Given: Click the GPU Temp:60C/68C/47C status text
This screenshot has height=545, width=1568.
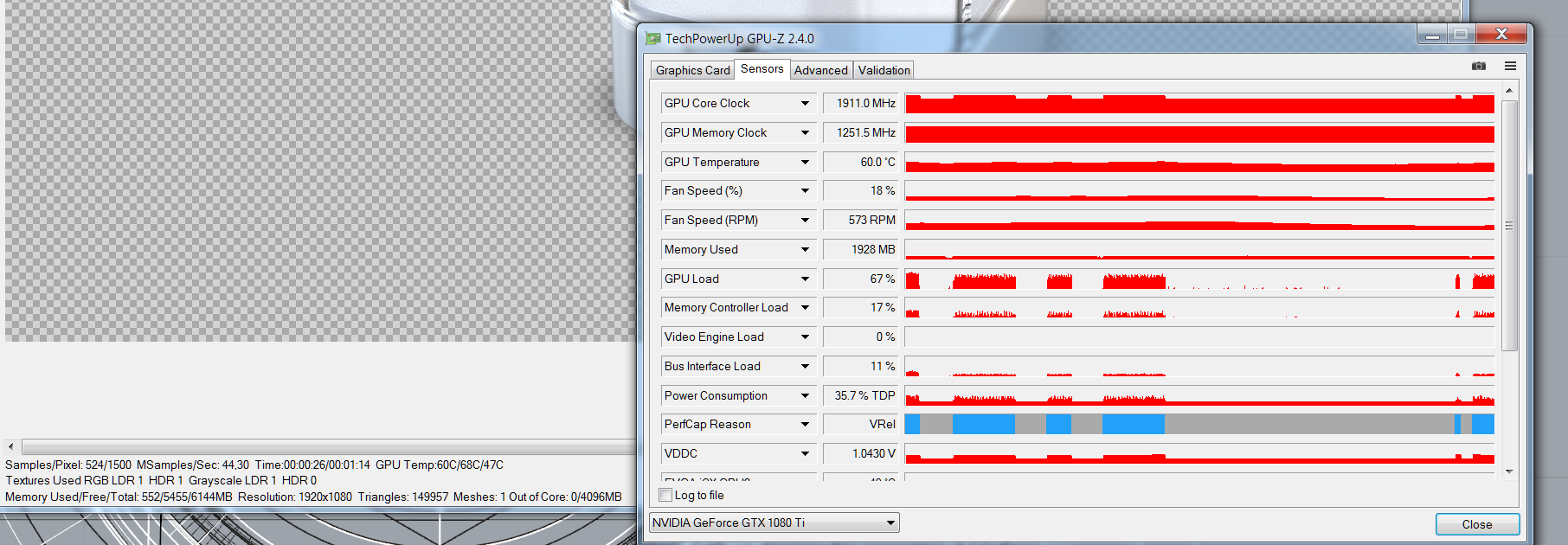Looking at the screenshot, I should [440, 465].
